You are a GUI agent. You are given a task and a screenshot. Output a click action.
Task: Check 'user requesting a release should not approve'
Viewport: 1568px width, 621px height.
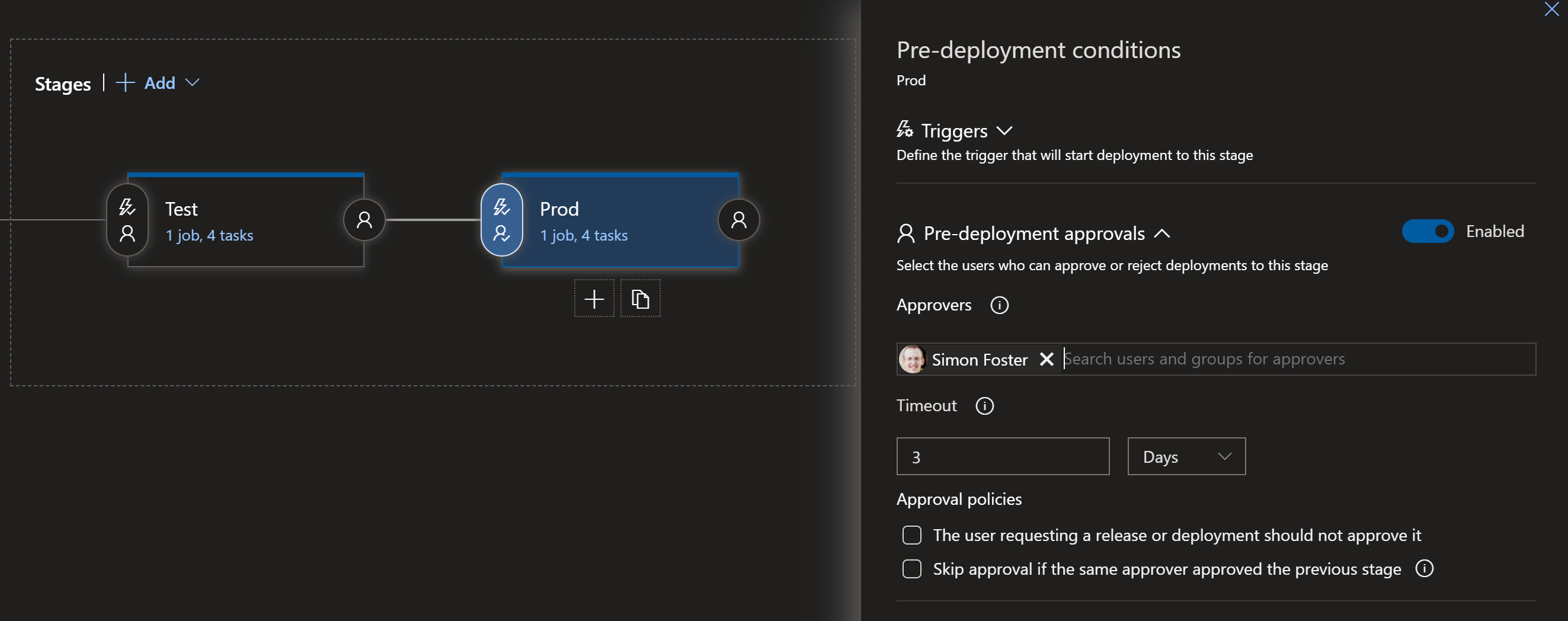coord(911,535)
